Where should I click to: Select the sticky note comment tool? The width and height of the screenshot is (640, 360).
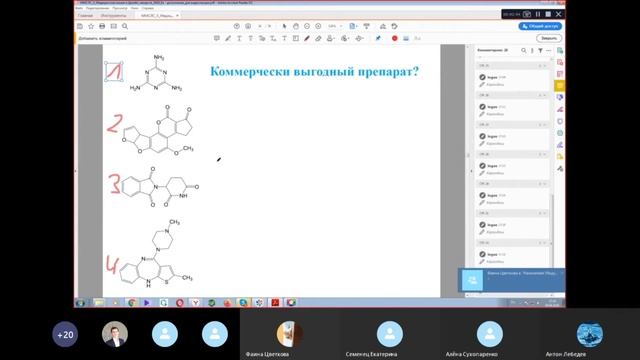coord(217,38)
